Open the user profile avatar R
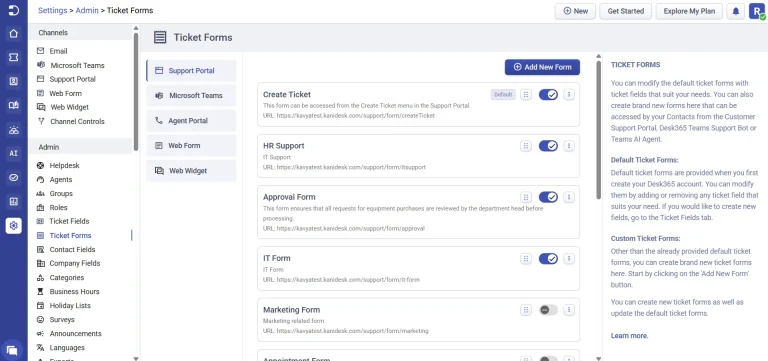768x361 pixels. (x=757, y=11)
